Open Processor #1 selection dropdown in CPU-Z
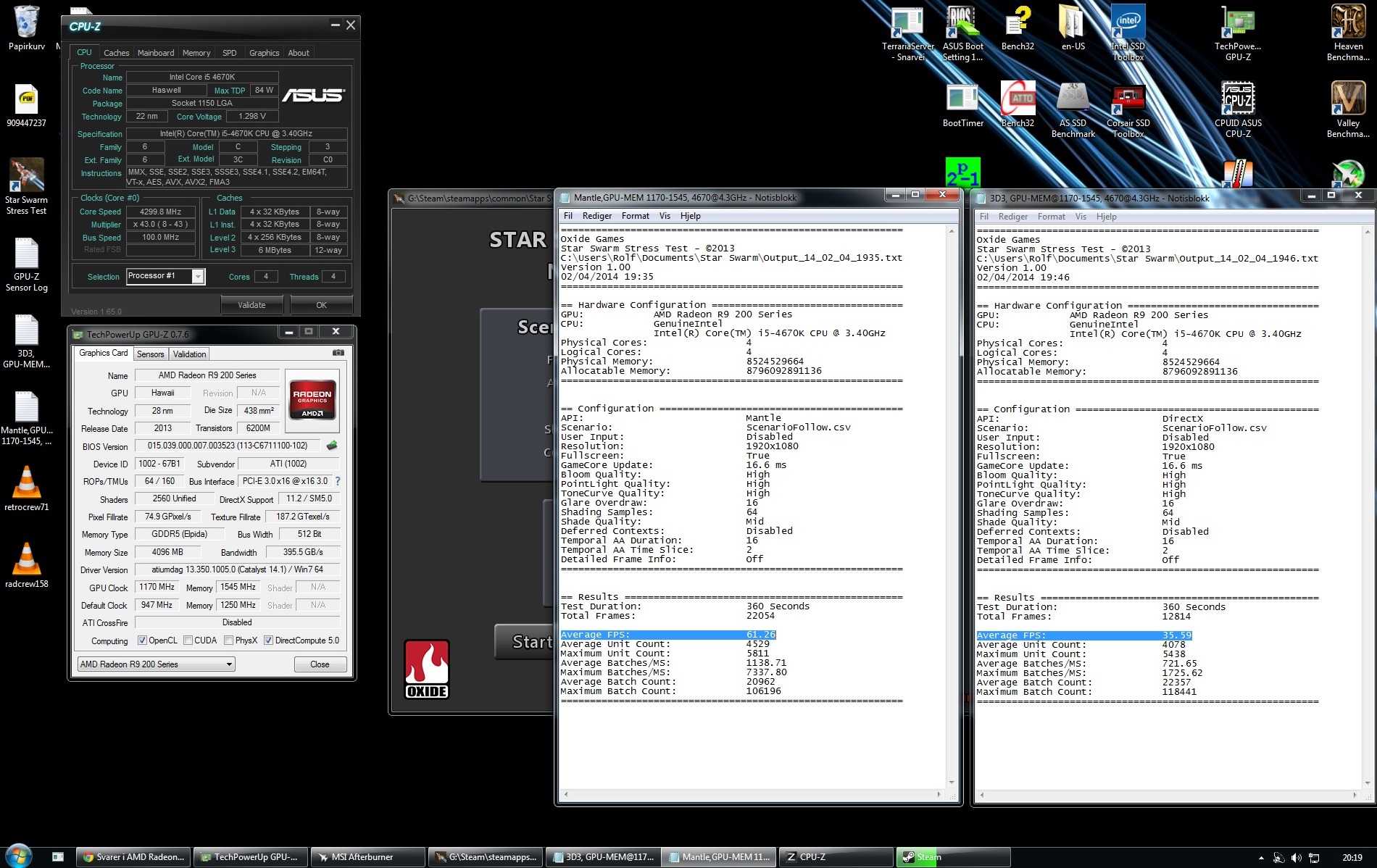The width and height of the screenshot is (1377, 868). point(165,276)
